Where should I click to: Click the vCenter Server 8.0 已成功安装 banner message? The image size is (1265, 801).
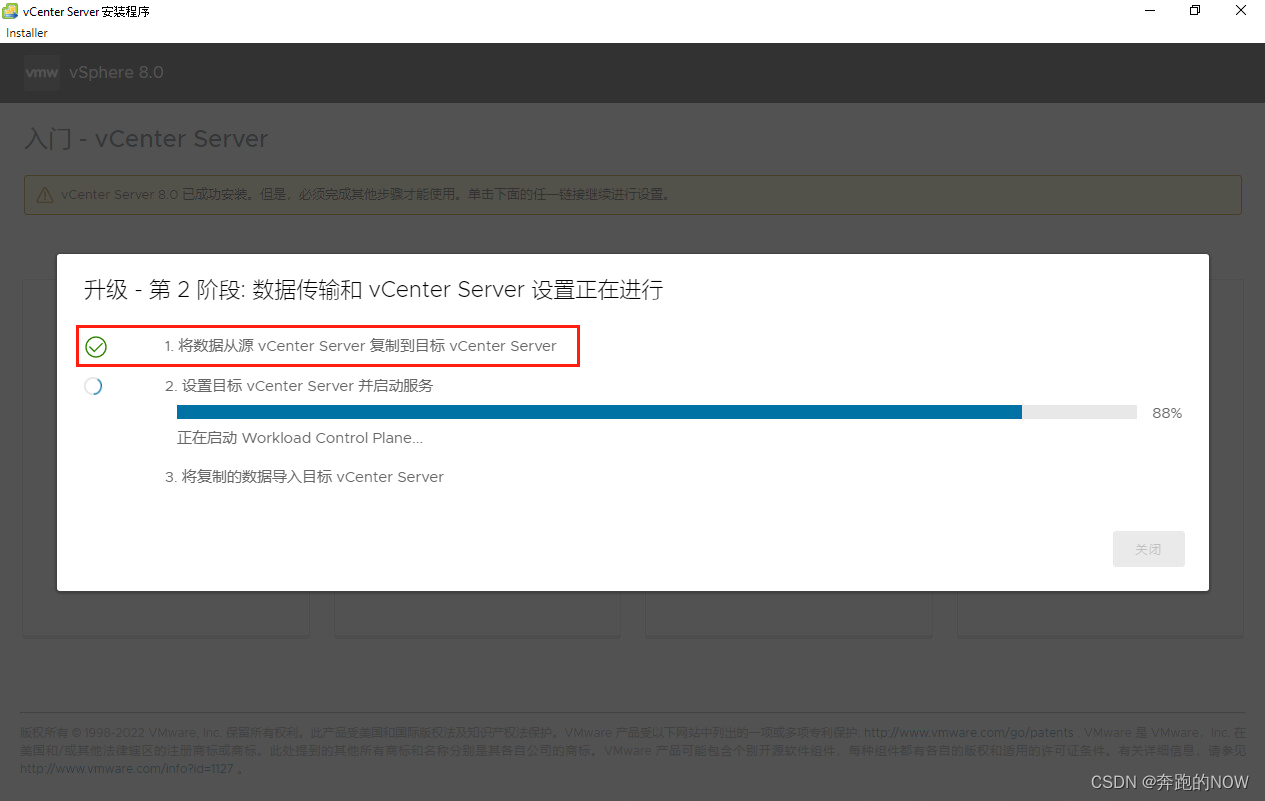365,195
